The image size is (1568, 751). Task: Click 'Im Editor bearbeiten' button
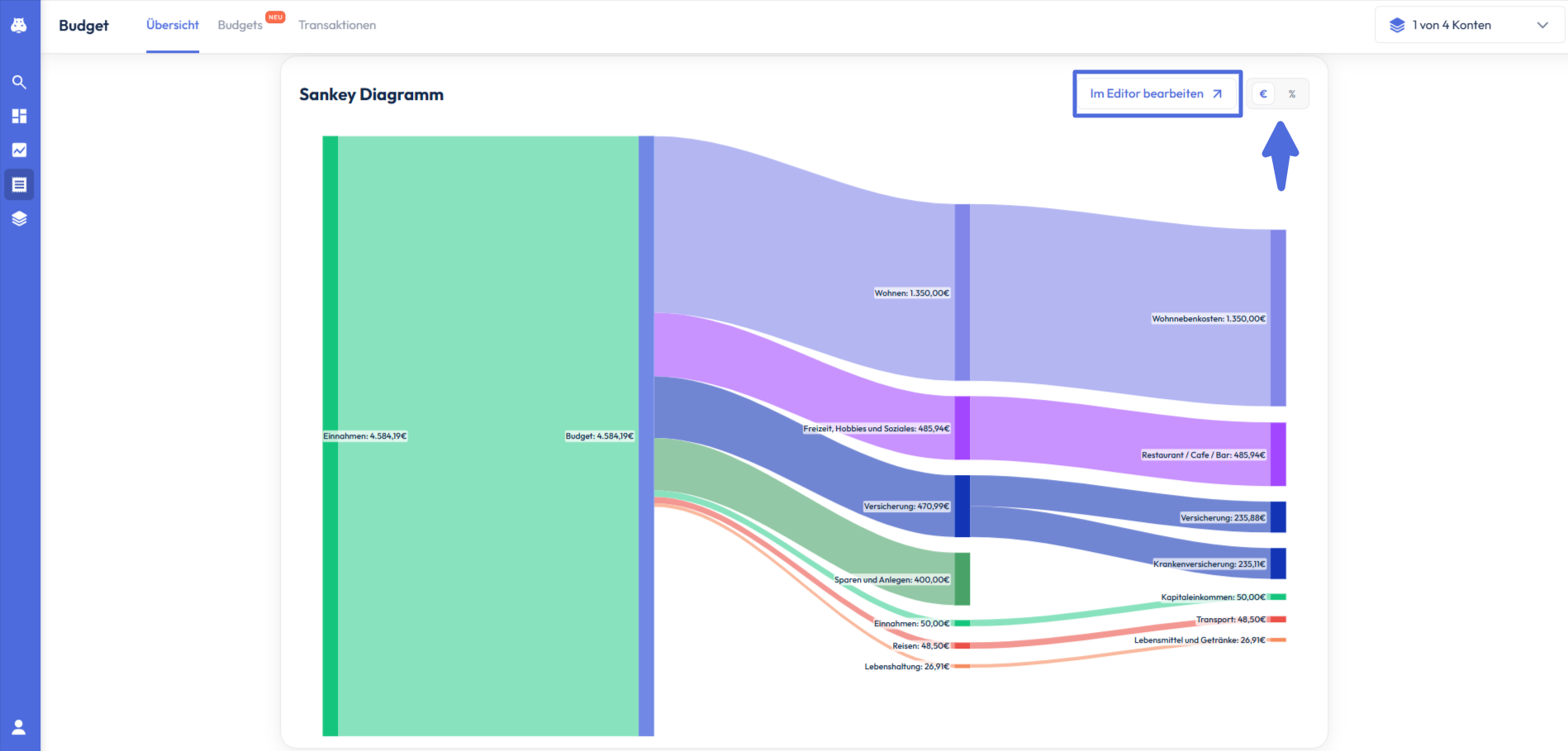pos(1157,94)
